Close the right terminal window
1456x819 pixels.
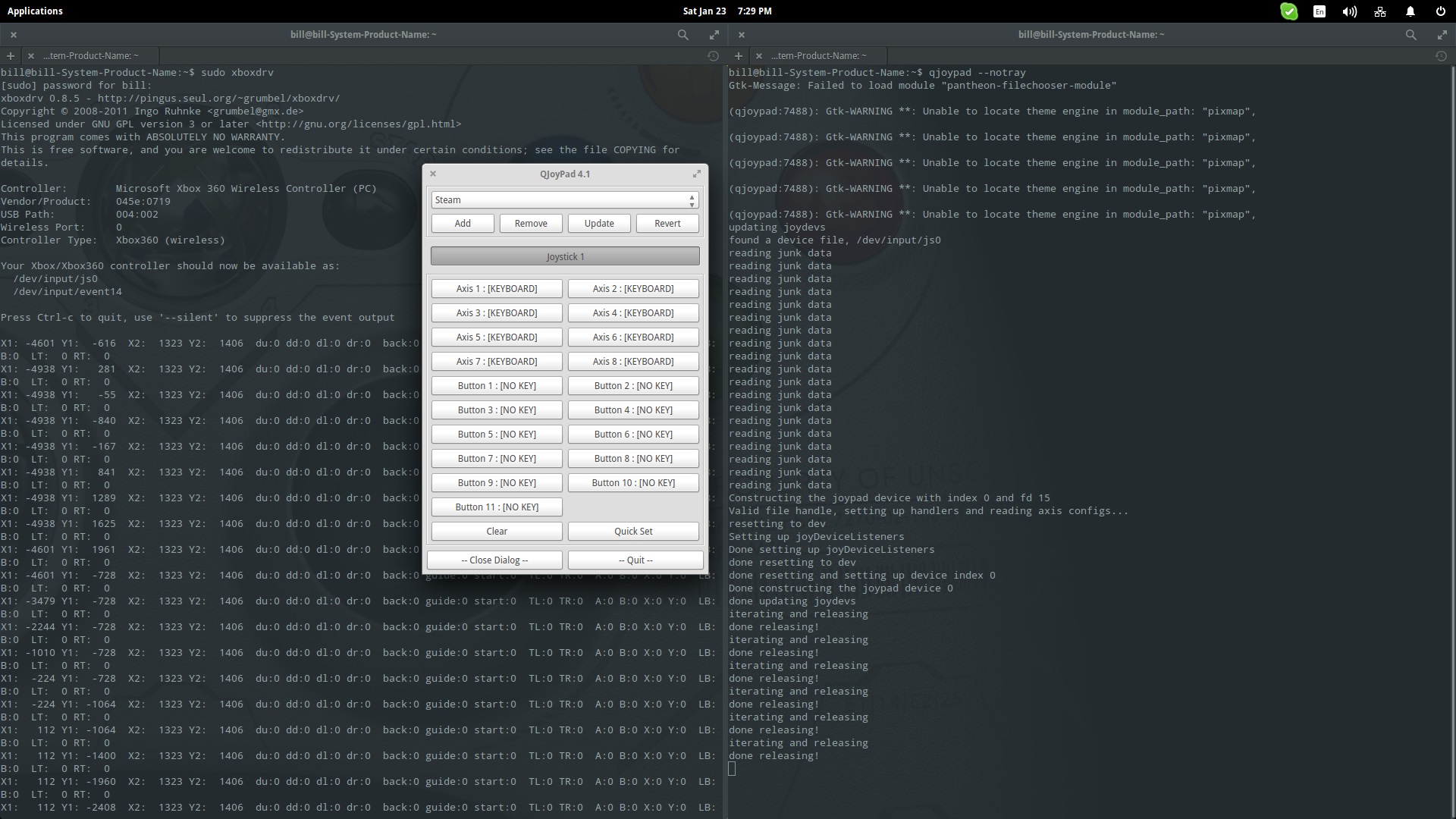[742, 35]
